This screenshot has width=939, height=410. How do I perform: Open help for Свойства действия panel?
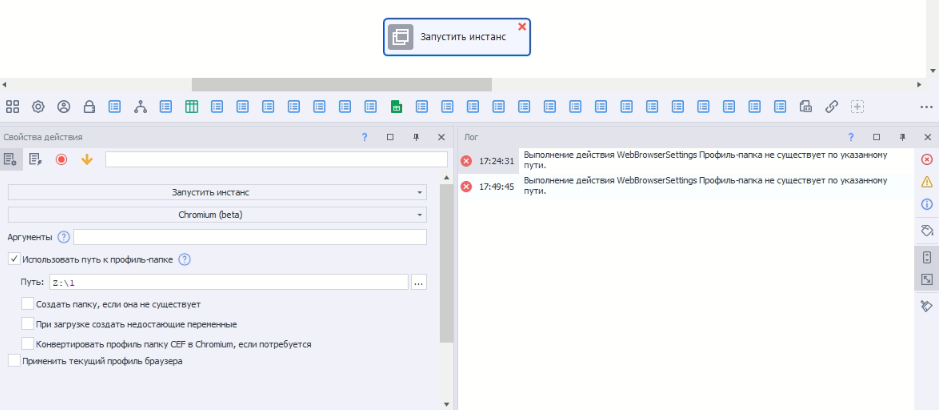[364, 137]
